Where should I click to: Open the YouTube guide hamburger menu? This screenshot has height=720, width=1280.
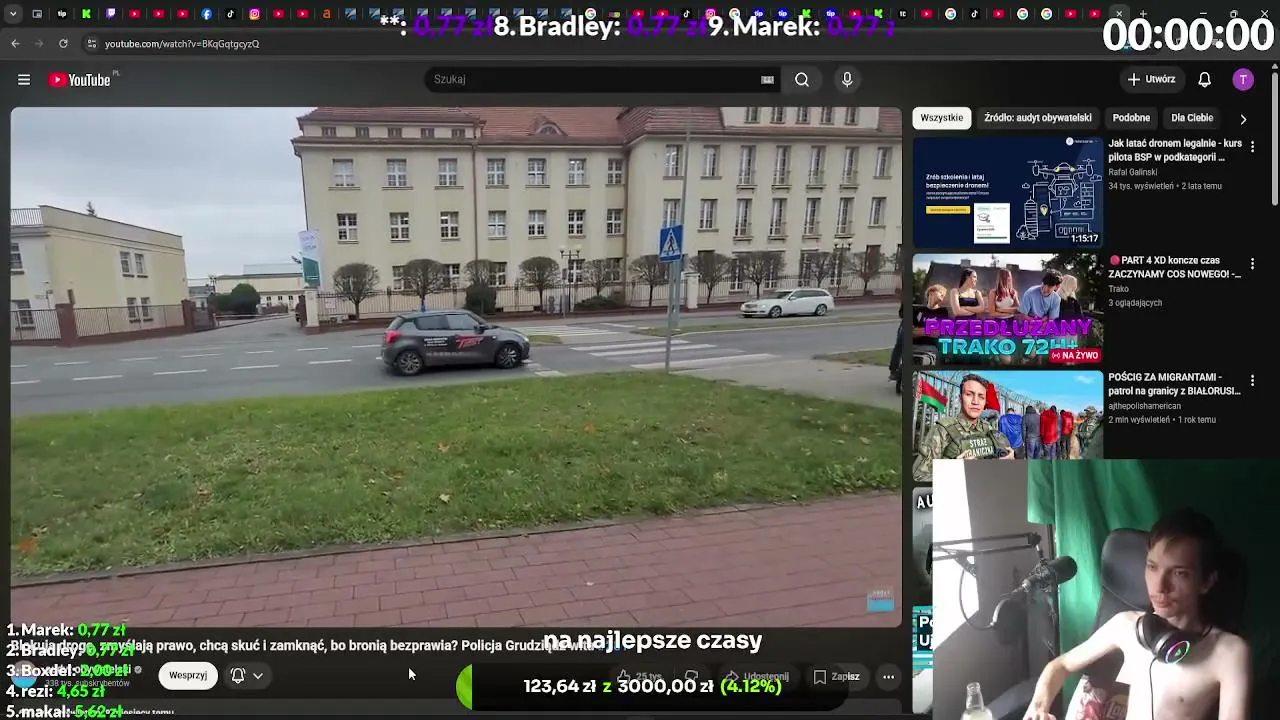24,80
